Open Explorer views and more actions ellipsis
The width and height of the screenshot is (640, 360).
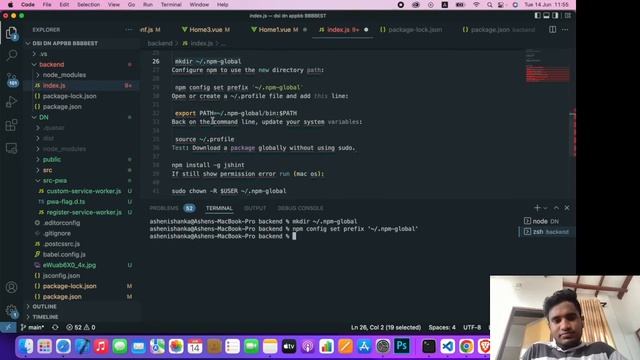pyautogui.click(x=129, y=30)
